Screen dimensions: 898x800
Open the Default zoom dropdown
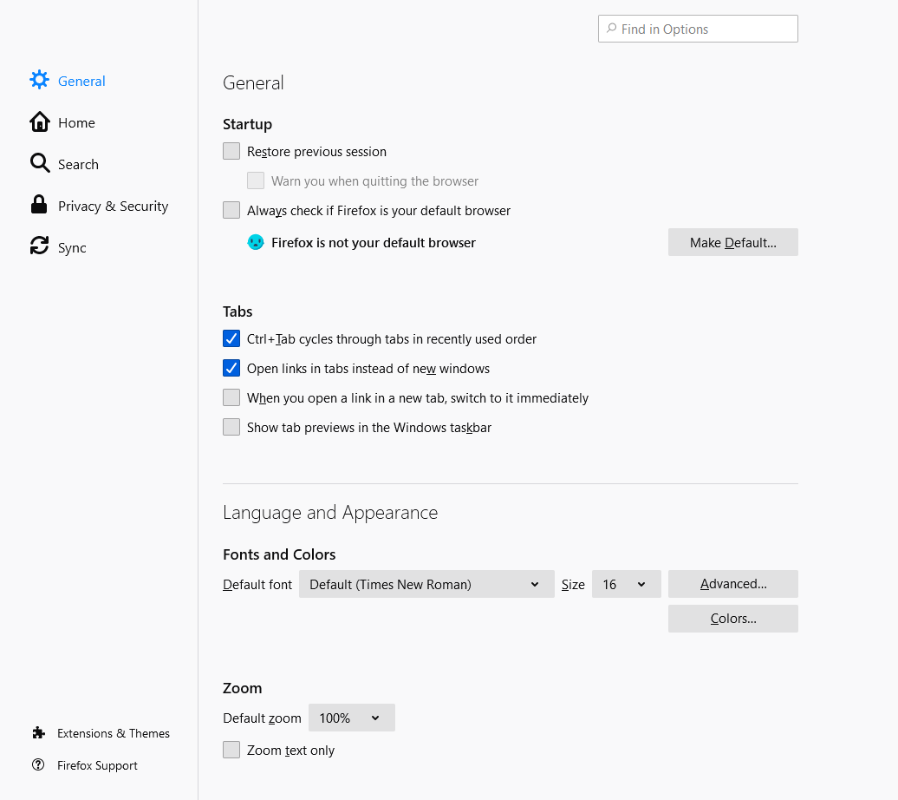click(x=351, y=718)
